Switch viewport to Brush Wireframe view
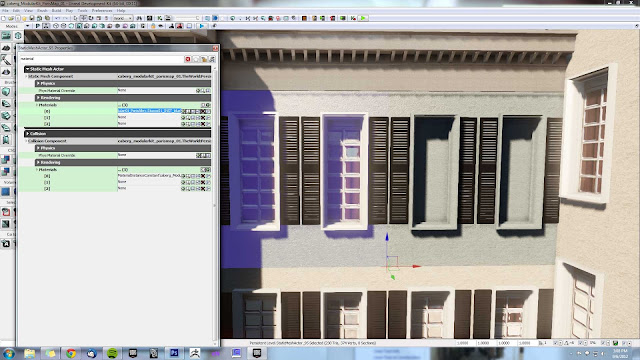Image resolution: width=640 pixels, height=360 pixels. tap(56, 26)
